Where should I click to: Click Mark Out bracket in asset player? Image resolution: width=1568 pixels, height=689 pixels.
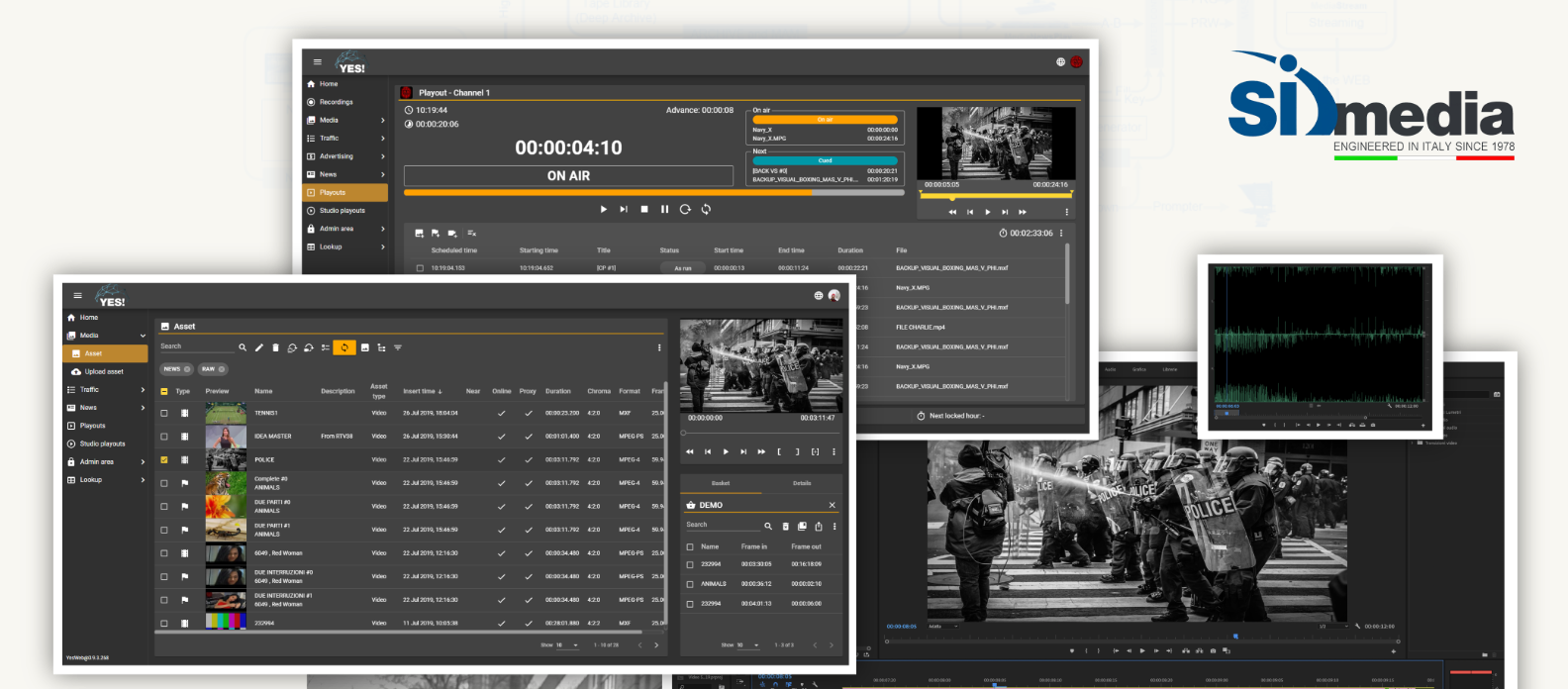point(798,451)
